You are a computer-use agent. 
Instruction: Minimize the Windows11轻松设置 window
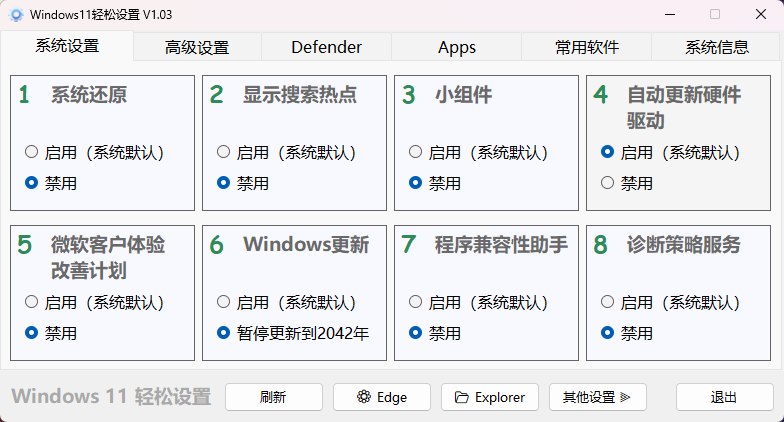[x=670, y=14]
